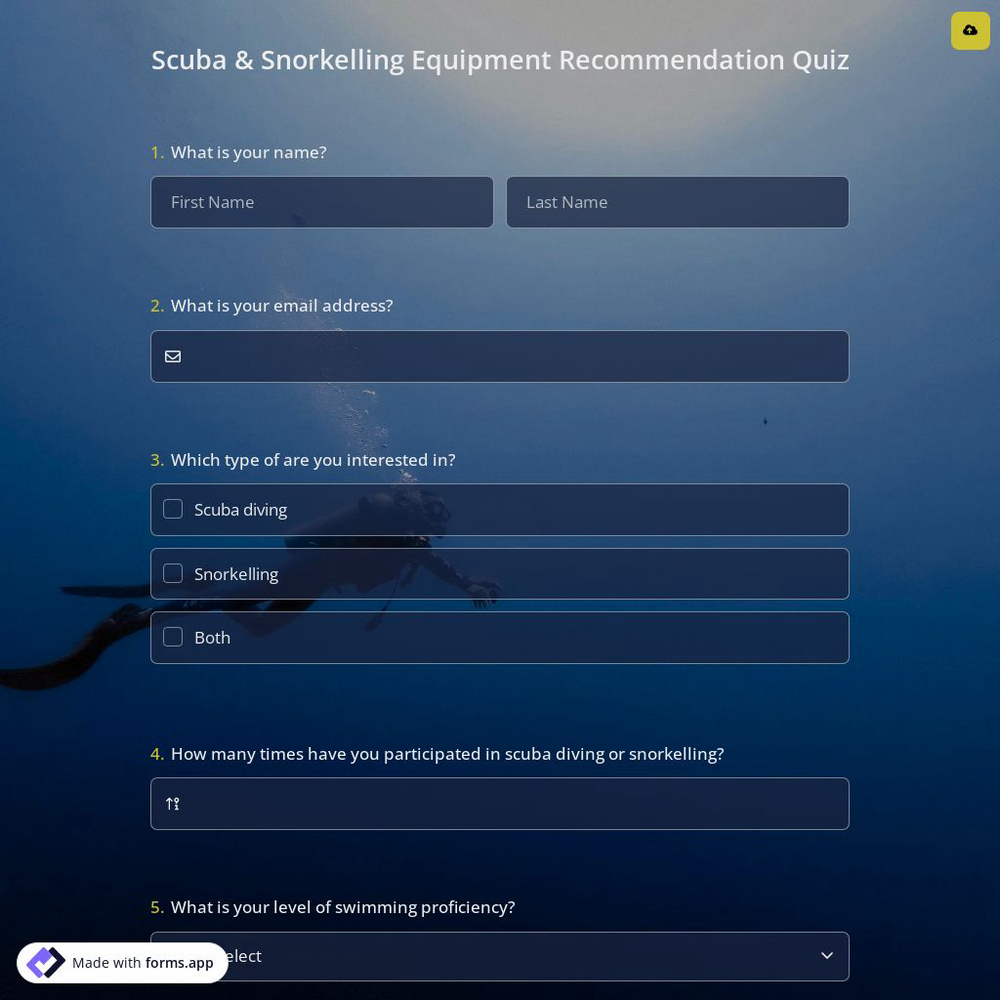
Task: Click the yellow cloud upload icon
Action: pos(970,30)
